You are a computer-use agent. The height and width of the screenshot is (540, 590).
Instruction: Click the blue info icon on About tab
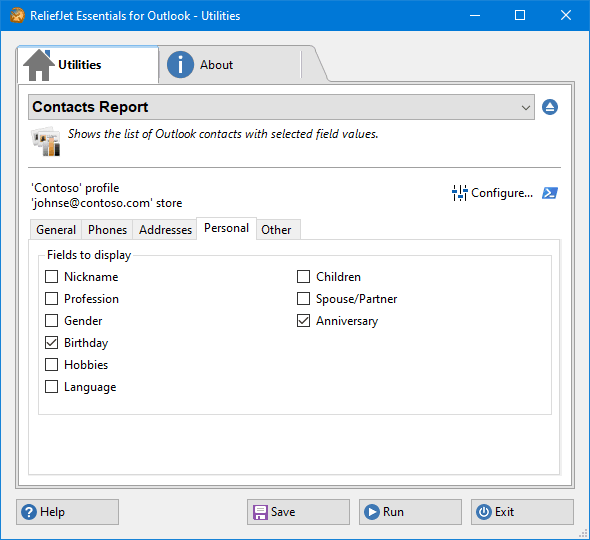tap(180, 65)
